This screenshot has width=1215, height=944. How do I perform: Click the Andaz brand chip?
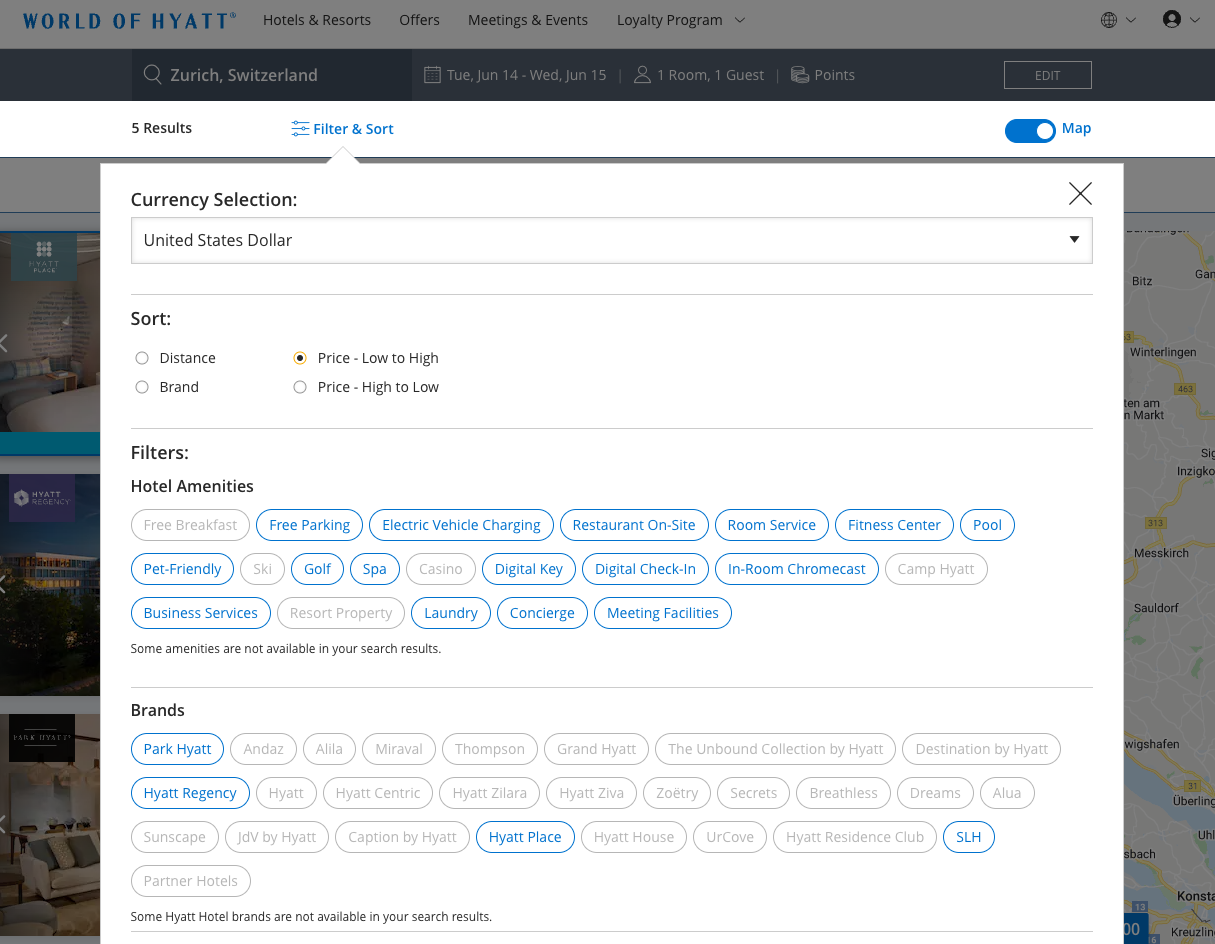click(x=264, y=749)
